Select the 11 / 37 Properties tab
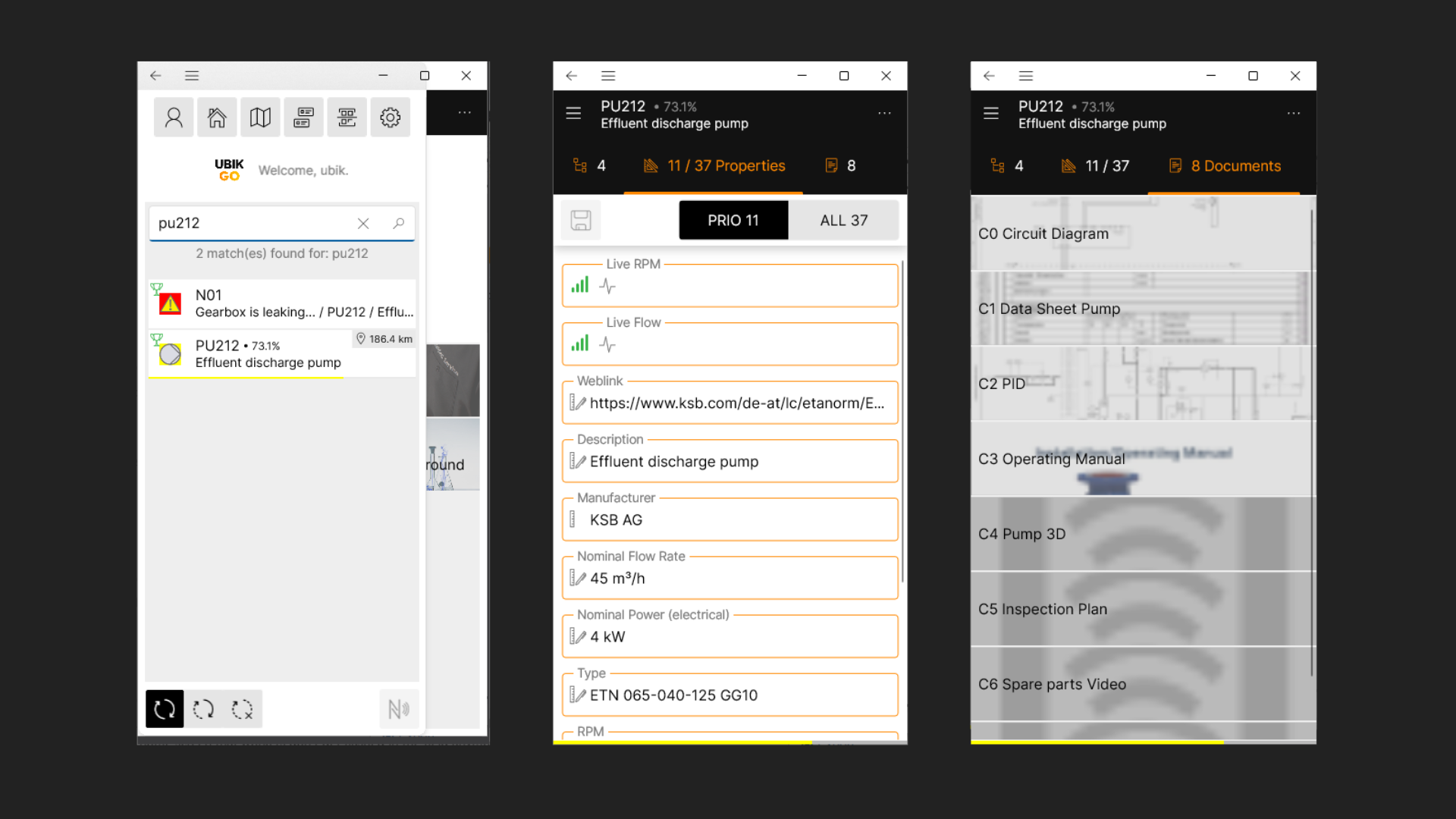The height and width of the screenshot is (819, 1456). pos(713,165)
